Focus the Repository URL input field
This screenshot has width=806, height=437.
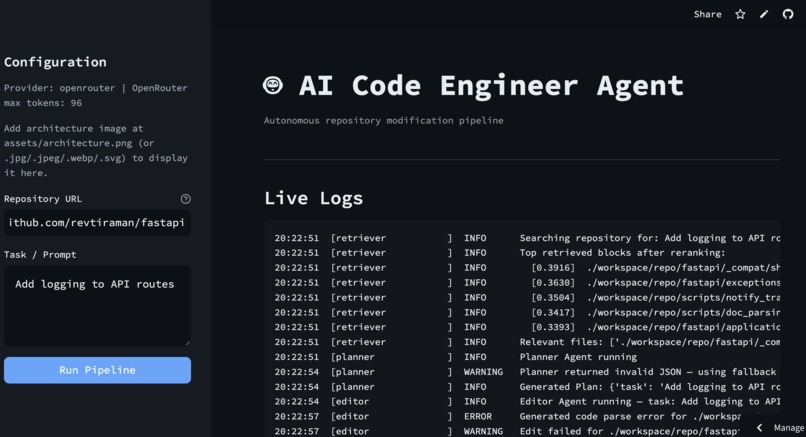pos(98,223)
